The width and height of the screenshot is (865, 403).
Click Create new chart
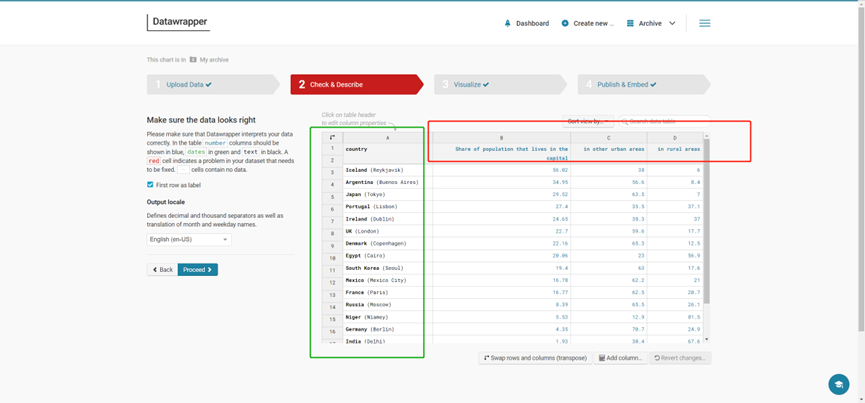click(588, 23)
